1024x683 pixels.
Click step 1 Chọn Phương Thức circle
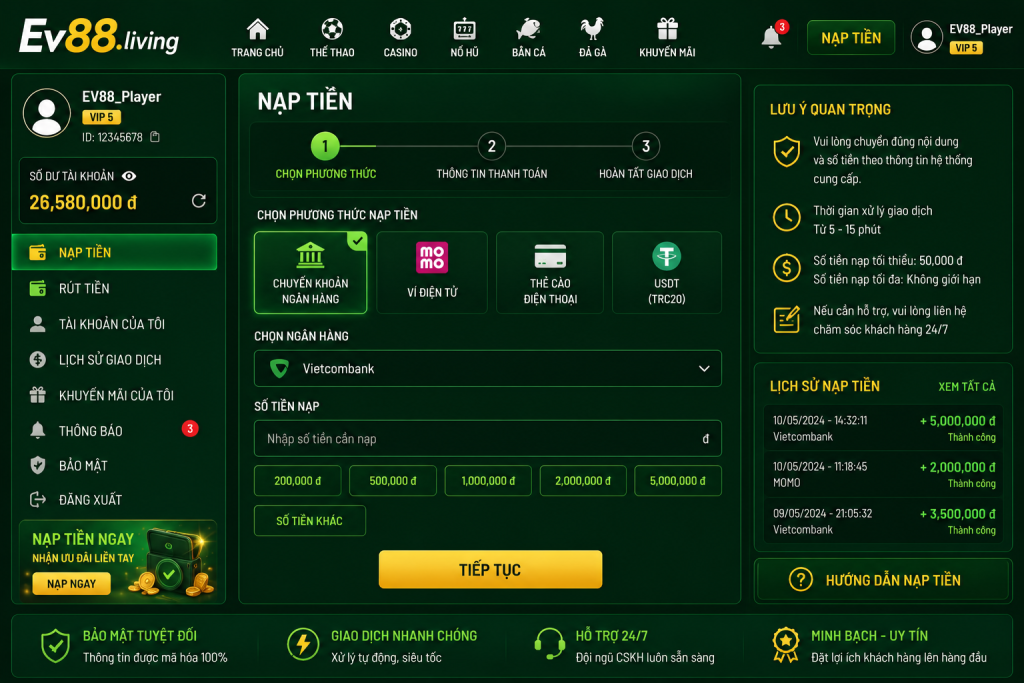[325, 146]
